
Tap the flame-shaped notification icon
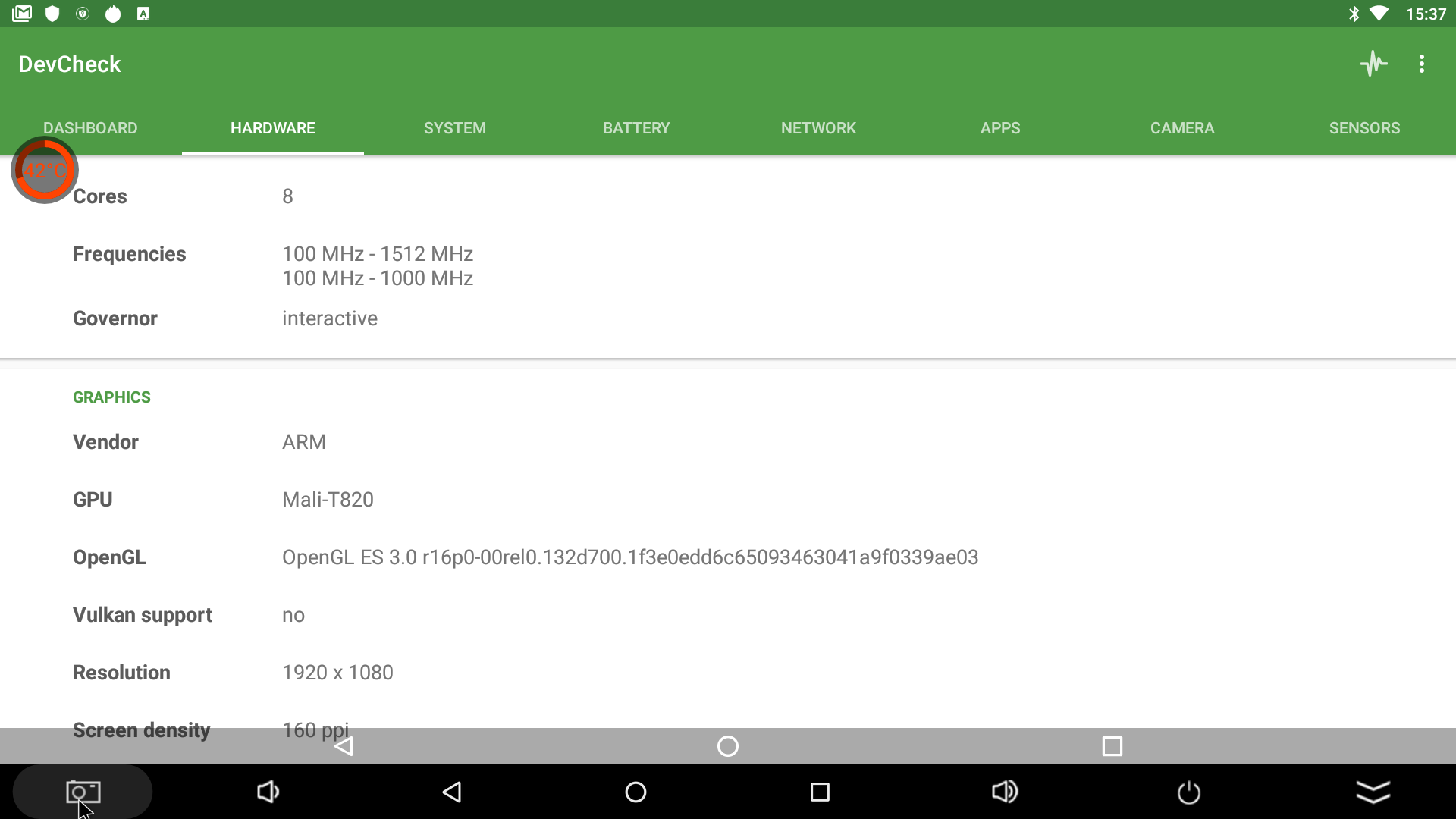pos(113,14)
